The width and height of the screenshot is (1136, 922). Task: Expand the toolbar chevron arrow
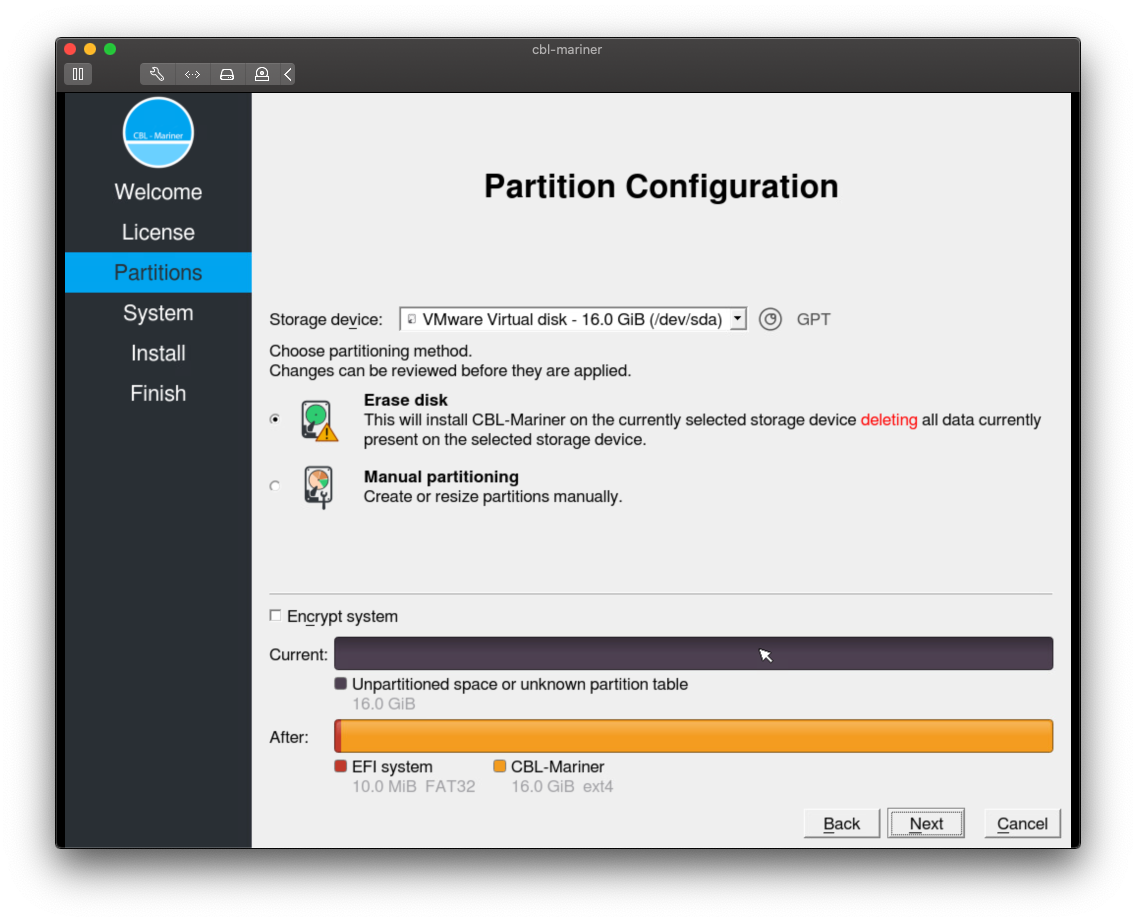tap(288, 74)
